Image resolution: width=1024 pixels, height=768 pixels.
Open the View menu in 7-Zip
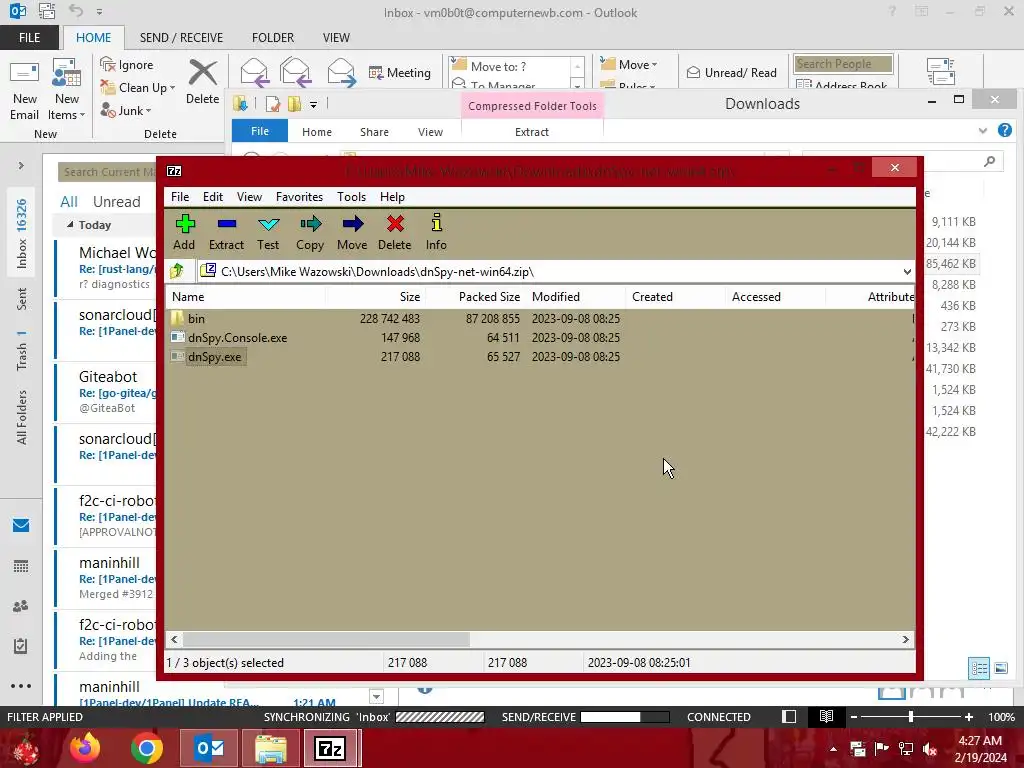(x=249, y=197)
